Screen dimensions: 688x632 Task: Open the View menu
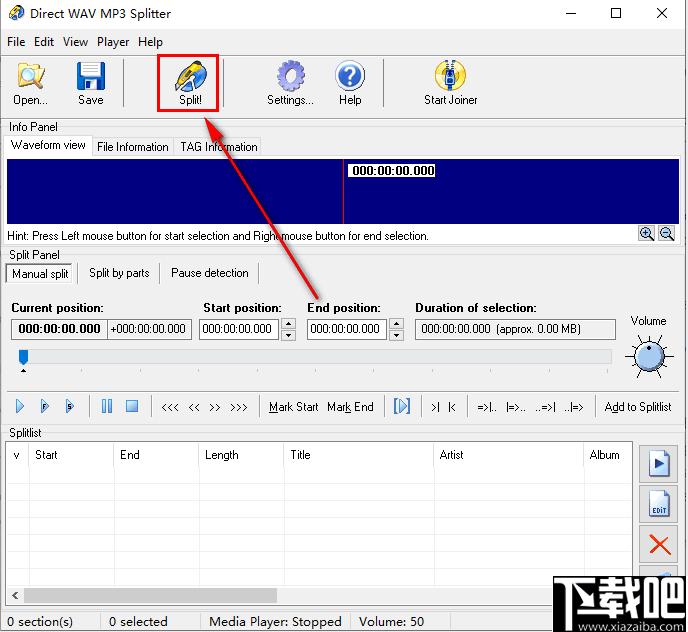click(75, 42)
